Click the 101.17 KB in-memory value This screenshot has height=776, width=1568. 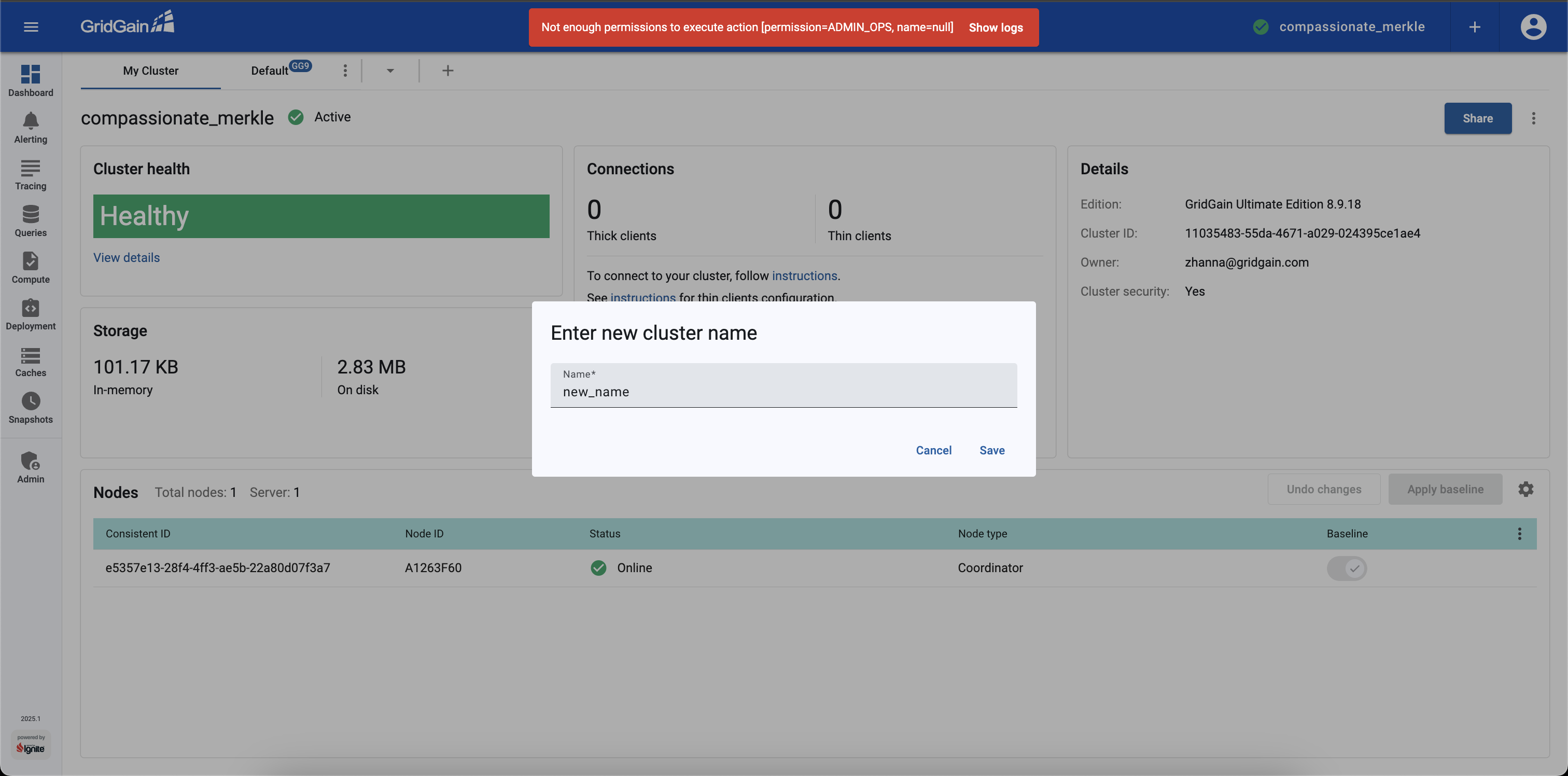[x=136, y=367]
